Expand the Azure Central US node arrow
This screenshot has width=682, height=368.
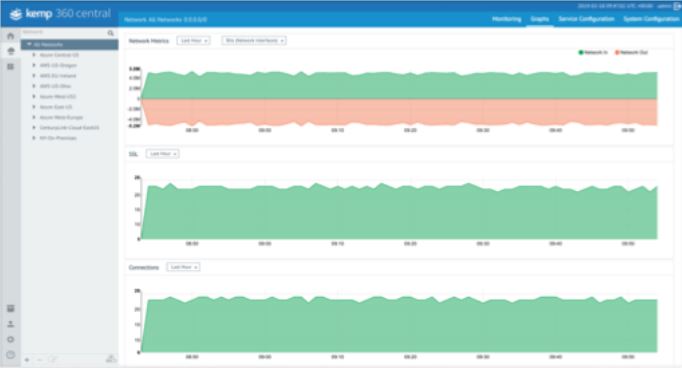(x=34, y=55)
